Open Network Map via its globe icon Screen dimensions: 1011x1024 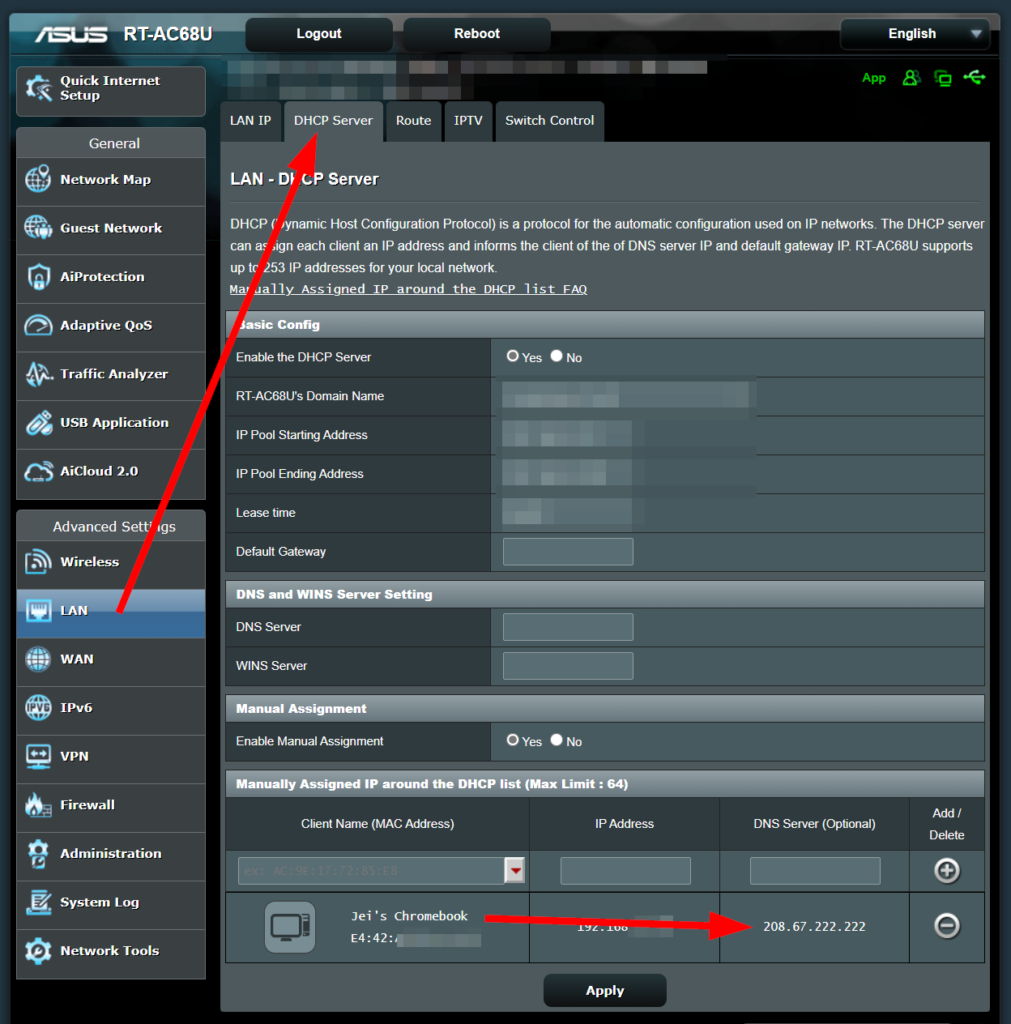click(x=39, y=179)
